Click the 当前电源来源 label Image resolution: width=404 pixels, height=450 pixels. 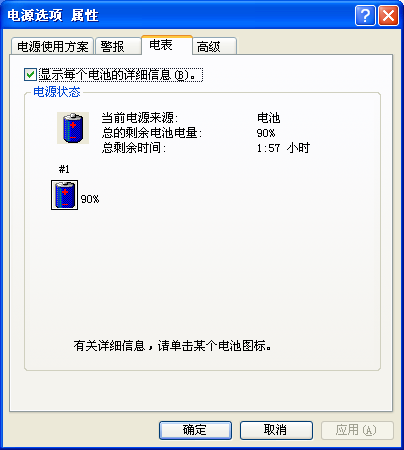pos(140,118)
